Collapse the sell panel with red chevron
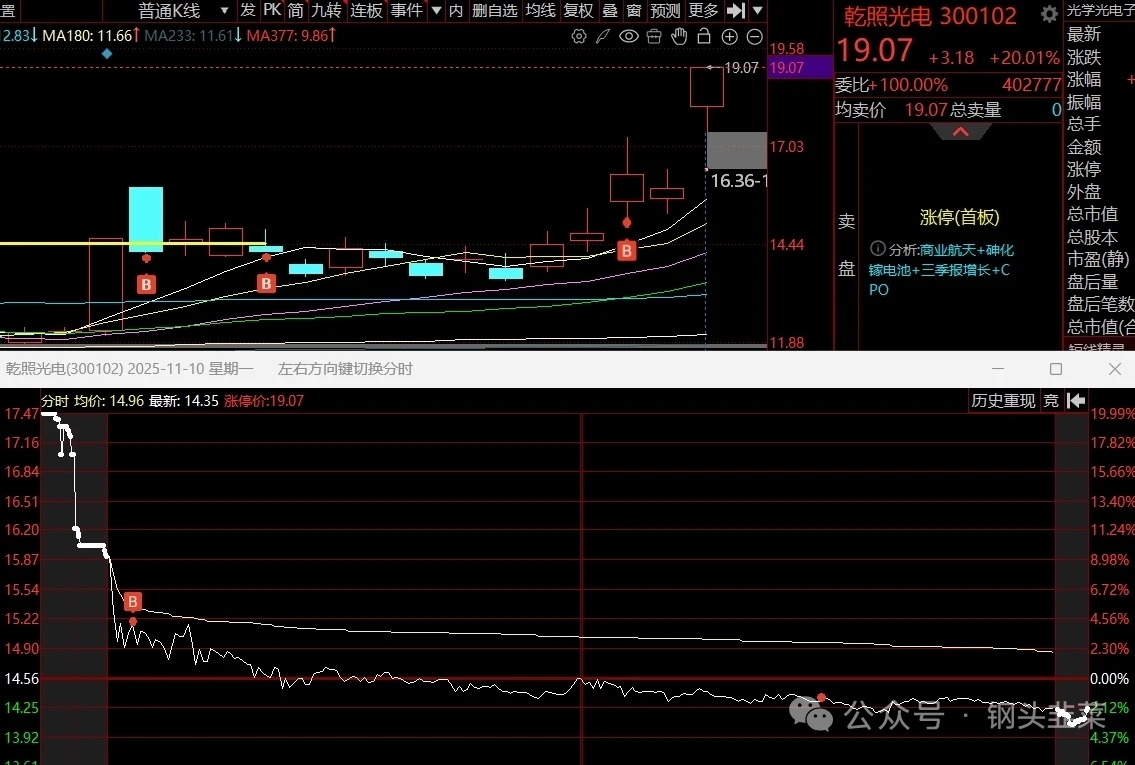The image size is (1135, 765). (x=961, y=132)
